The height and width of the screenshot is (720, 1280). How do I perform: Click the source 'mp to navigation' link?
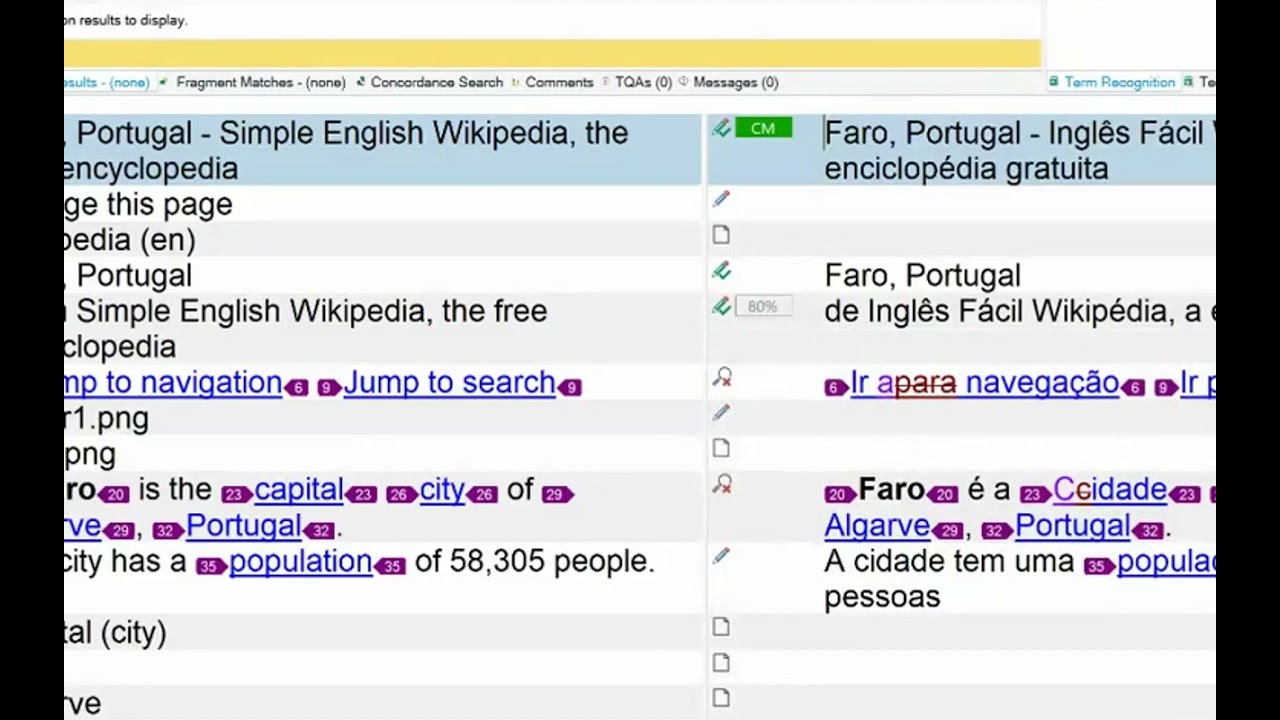pos(173,382)
